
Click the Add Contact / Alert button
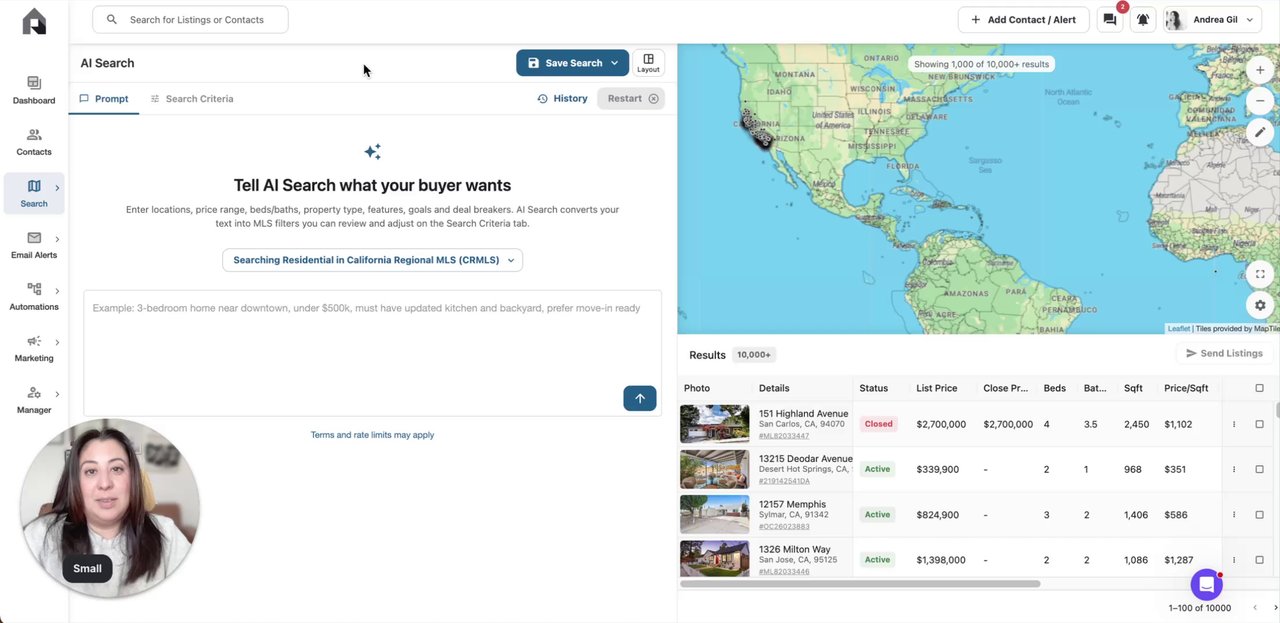click(1023, 20)
